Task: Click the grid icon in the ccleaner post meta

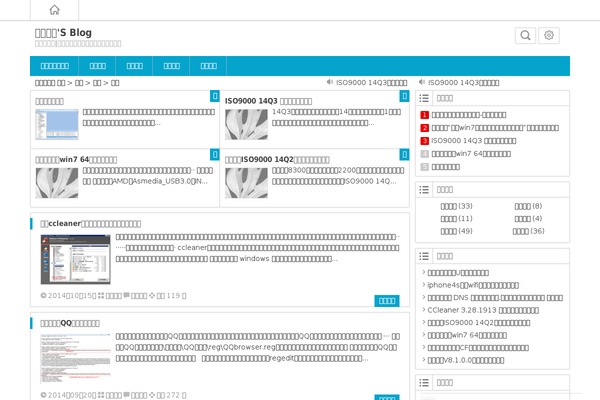Action: [101, 296]
